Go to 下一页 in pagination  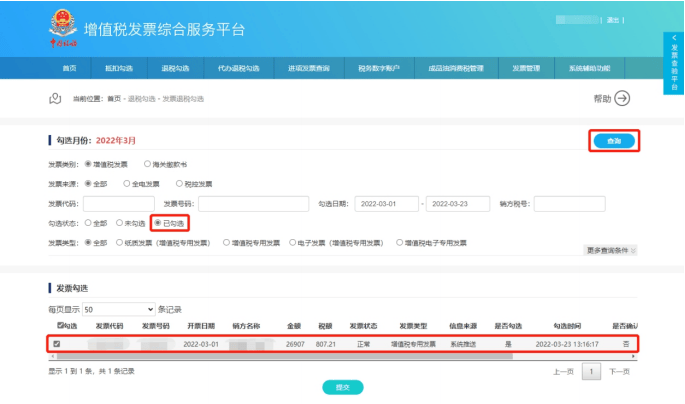coord(620,371)
